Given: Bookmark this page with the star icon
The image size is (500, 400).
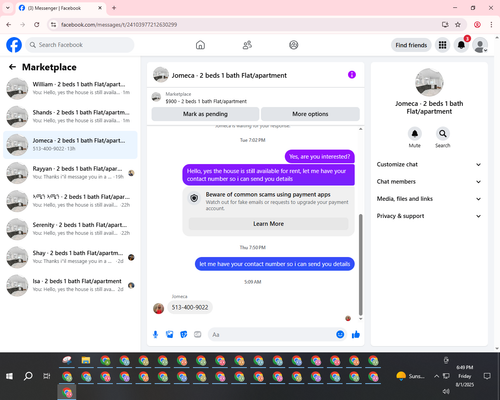Looking at the screenshot, I should pos(458,25).
